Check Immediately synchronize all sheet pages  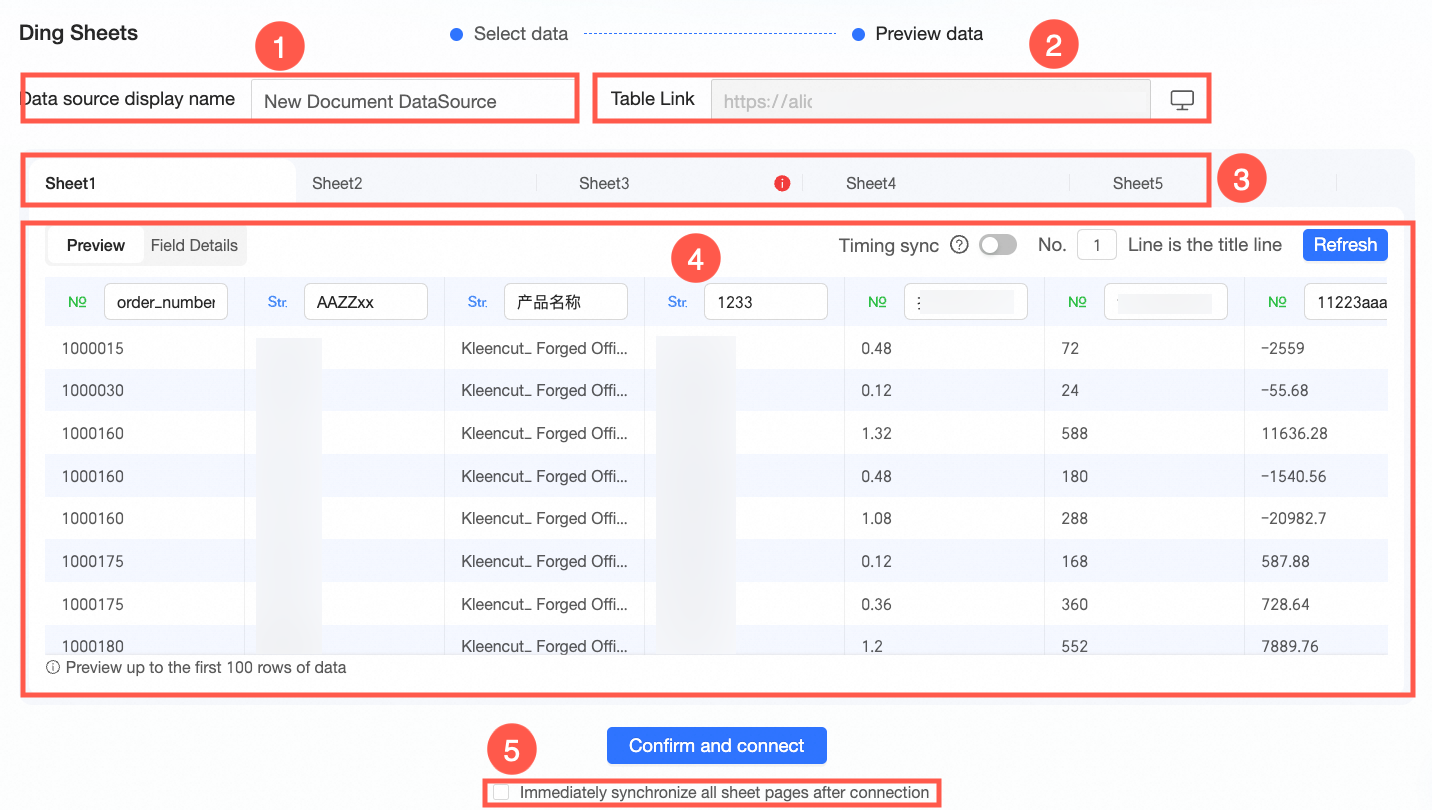click(502, 792)
